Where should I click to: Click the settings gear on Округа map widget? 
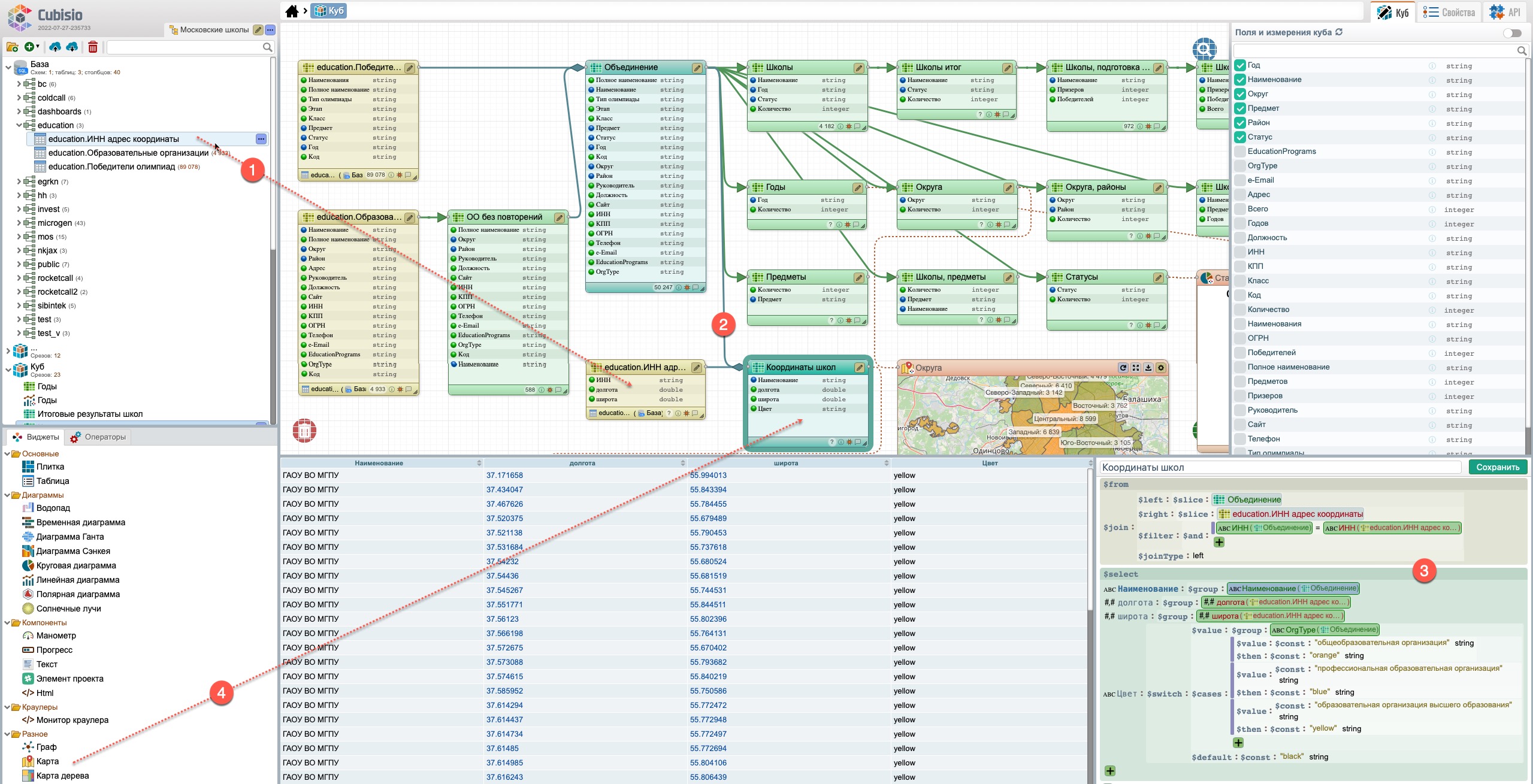(x=1161, y=368)
